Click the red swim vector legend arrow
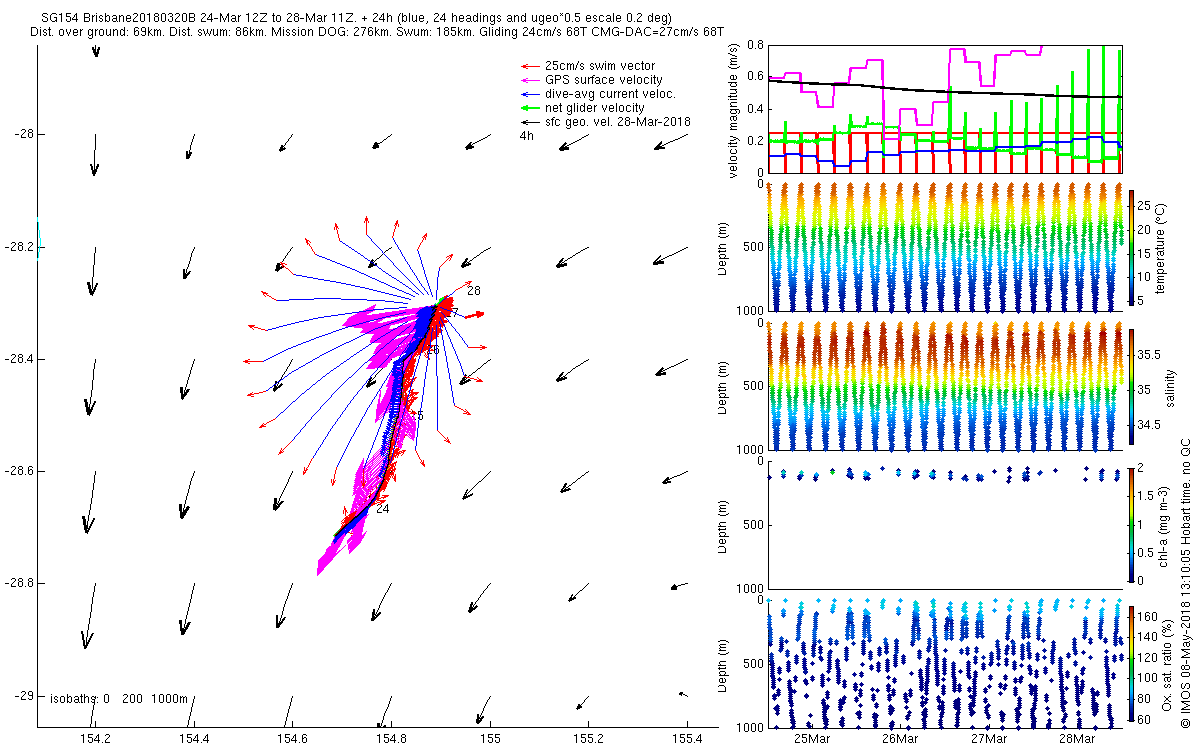Image resolution: width=1200 pixels, height=750 pixels. [x=529, y=66]
